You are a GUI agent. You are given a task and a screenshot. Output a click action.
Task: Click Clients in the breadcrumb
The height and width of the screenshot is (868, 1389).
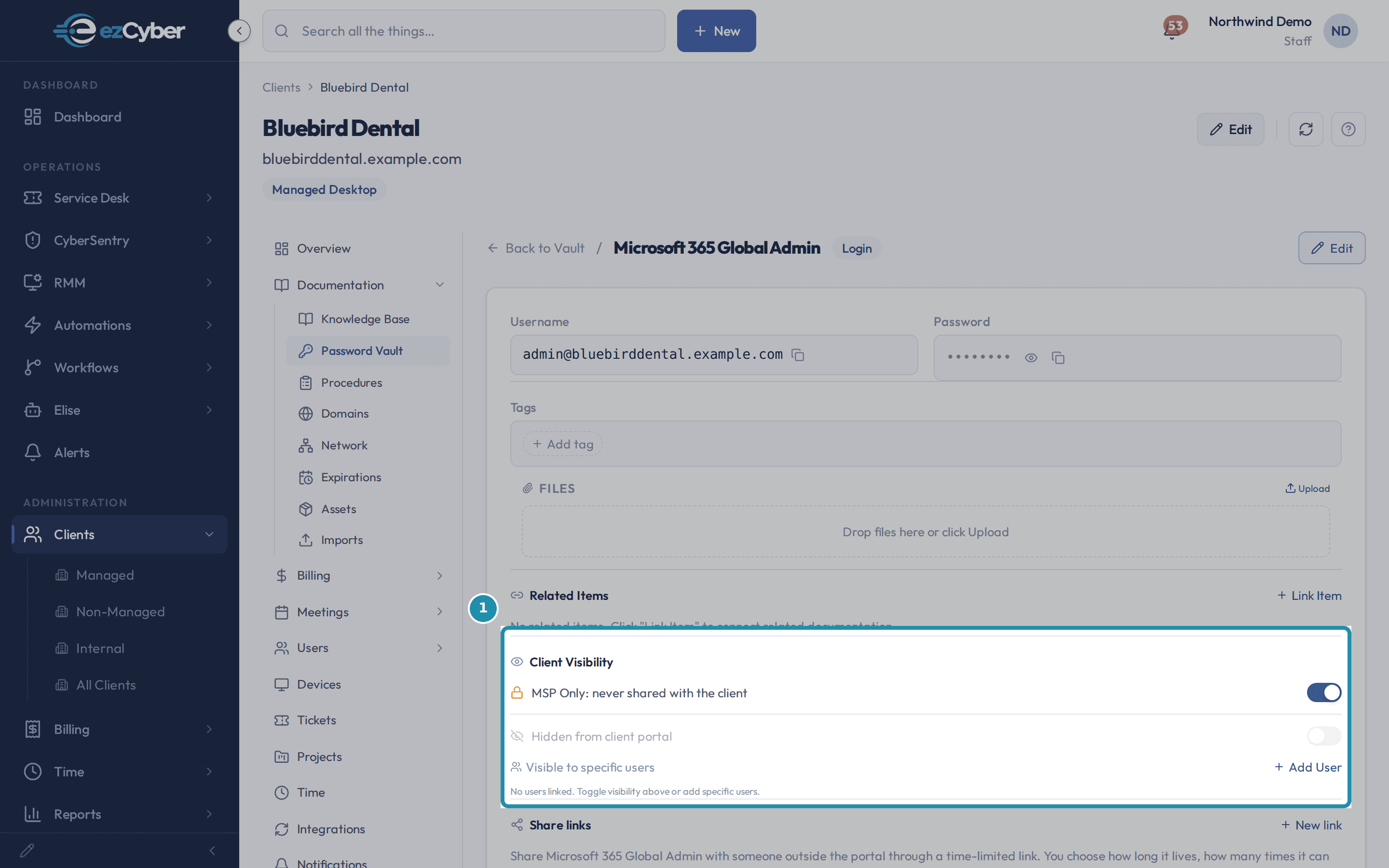[281, 87]
